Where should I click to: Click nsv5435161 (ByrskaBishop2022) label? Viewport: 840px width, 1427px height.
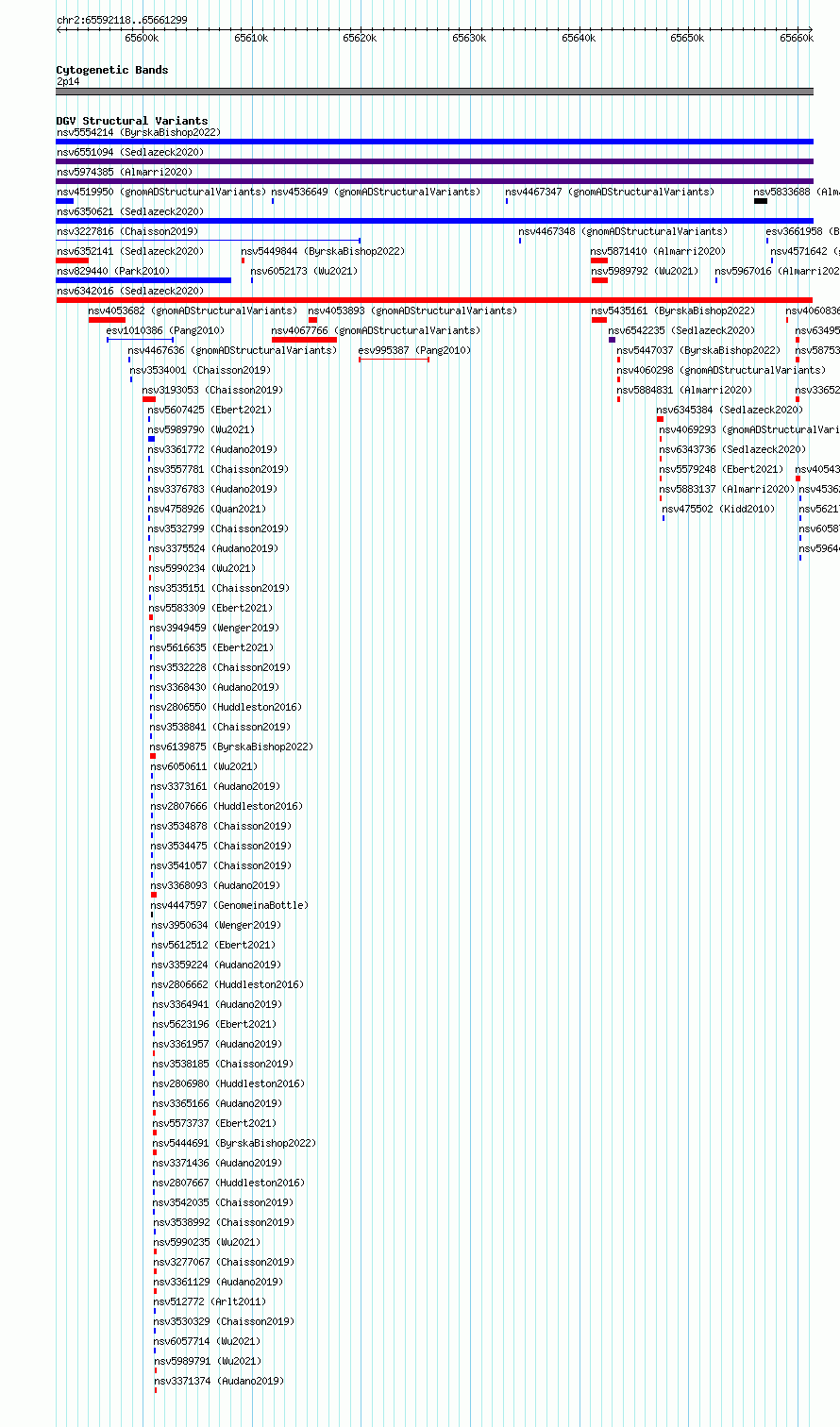coord(673,311)
